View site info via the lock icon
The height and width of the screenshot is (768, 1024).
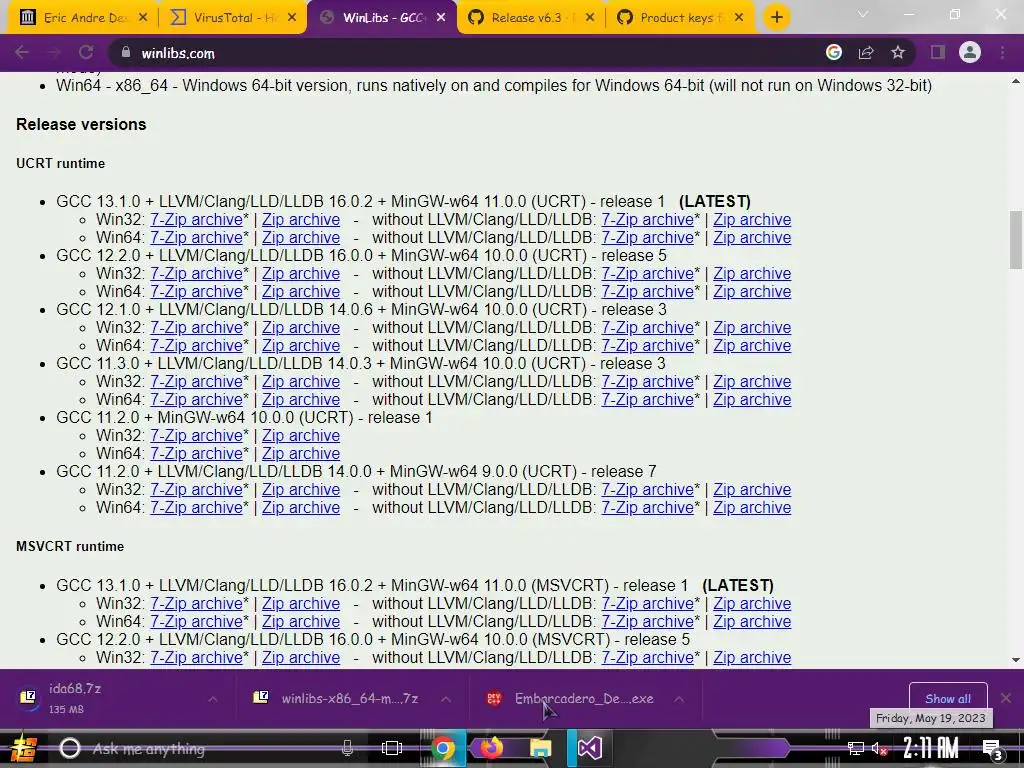coord(125,53)
